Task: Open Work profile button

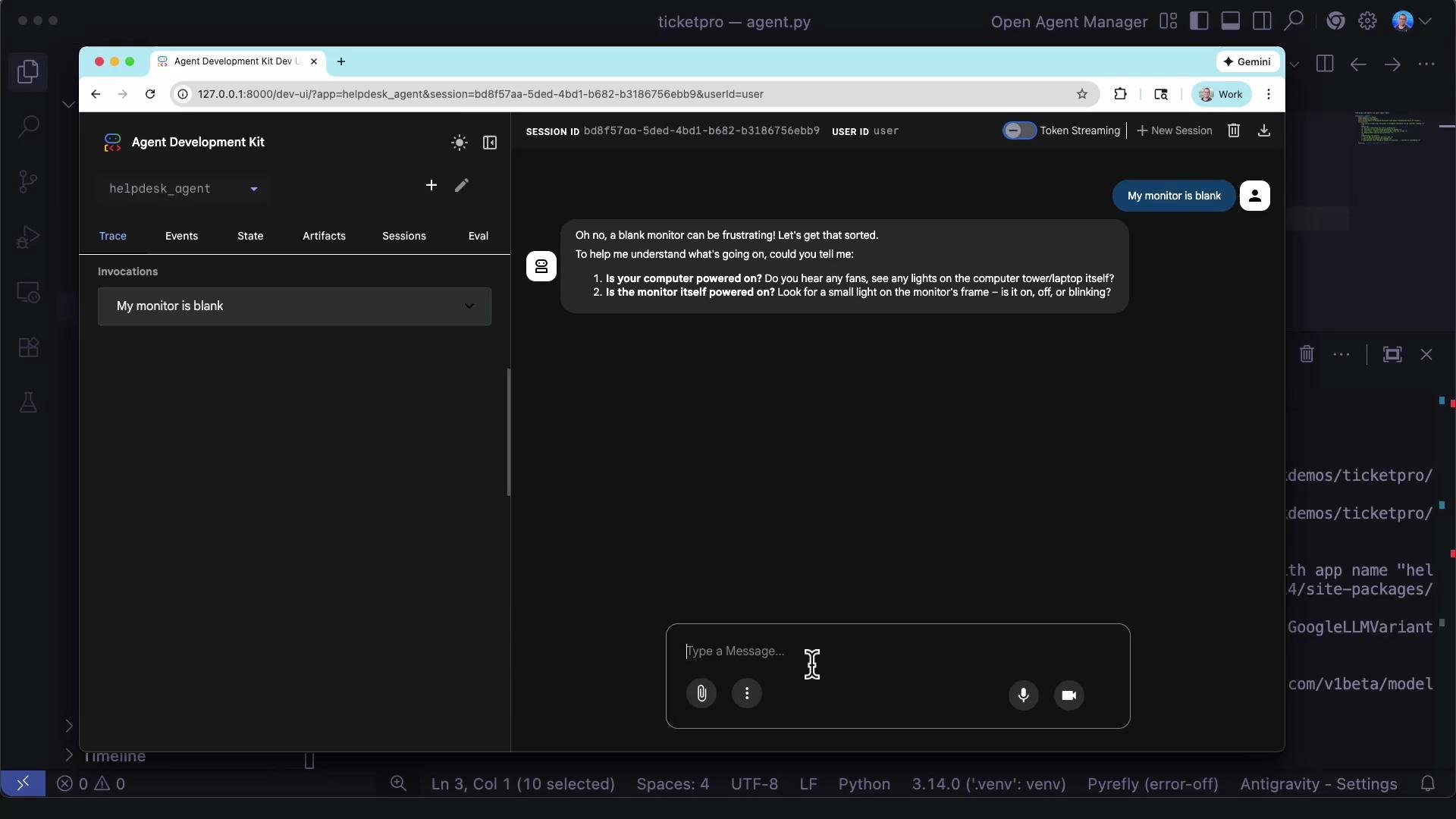Action: coord(1222,94)
